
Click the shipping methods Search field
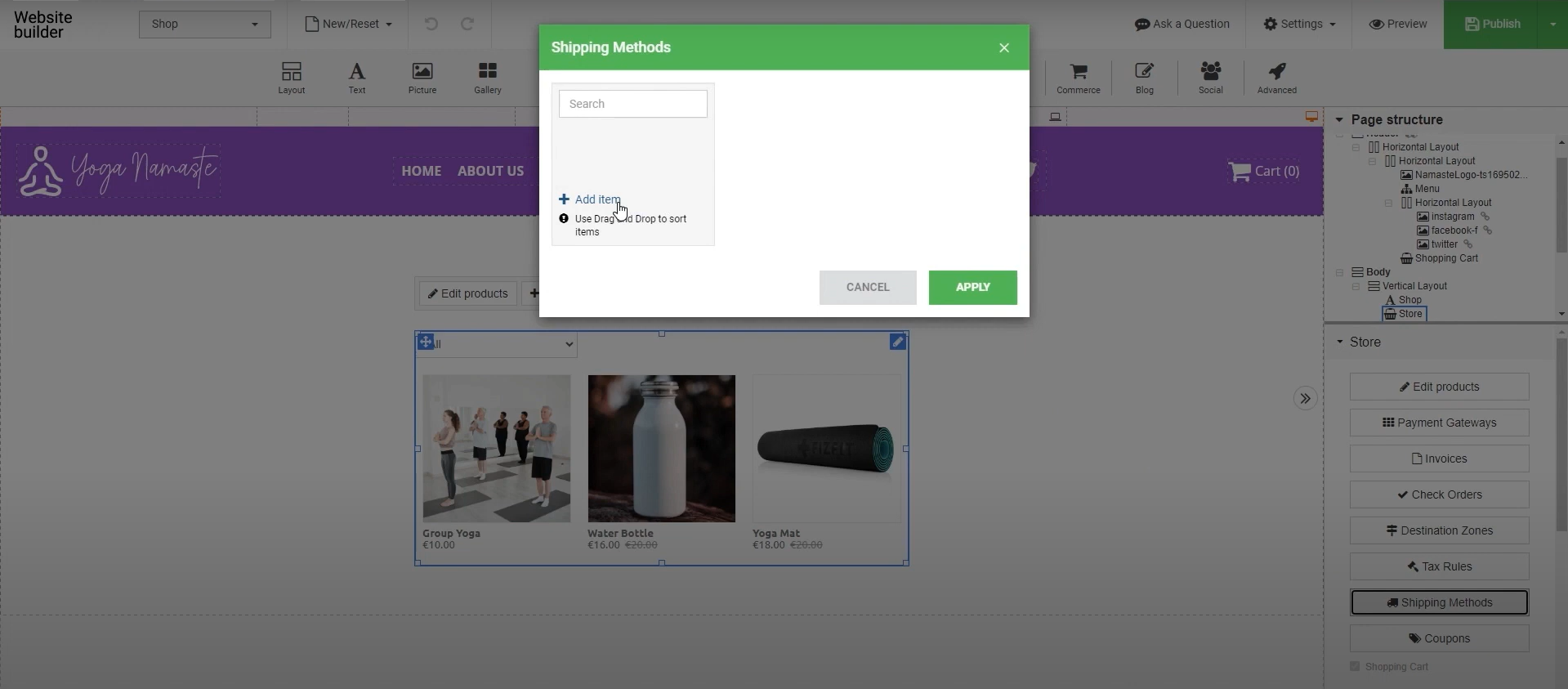[632, 104]
